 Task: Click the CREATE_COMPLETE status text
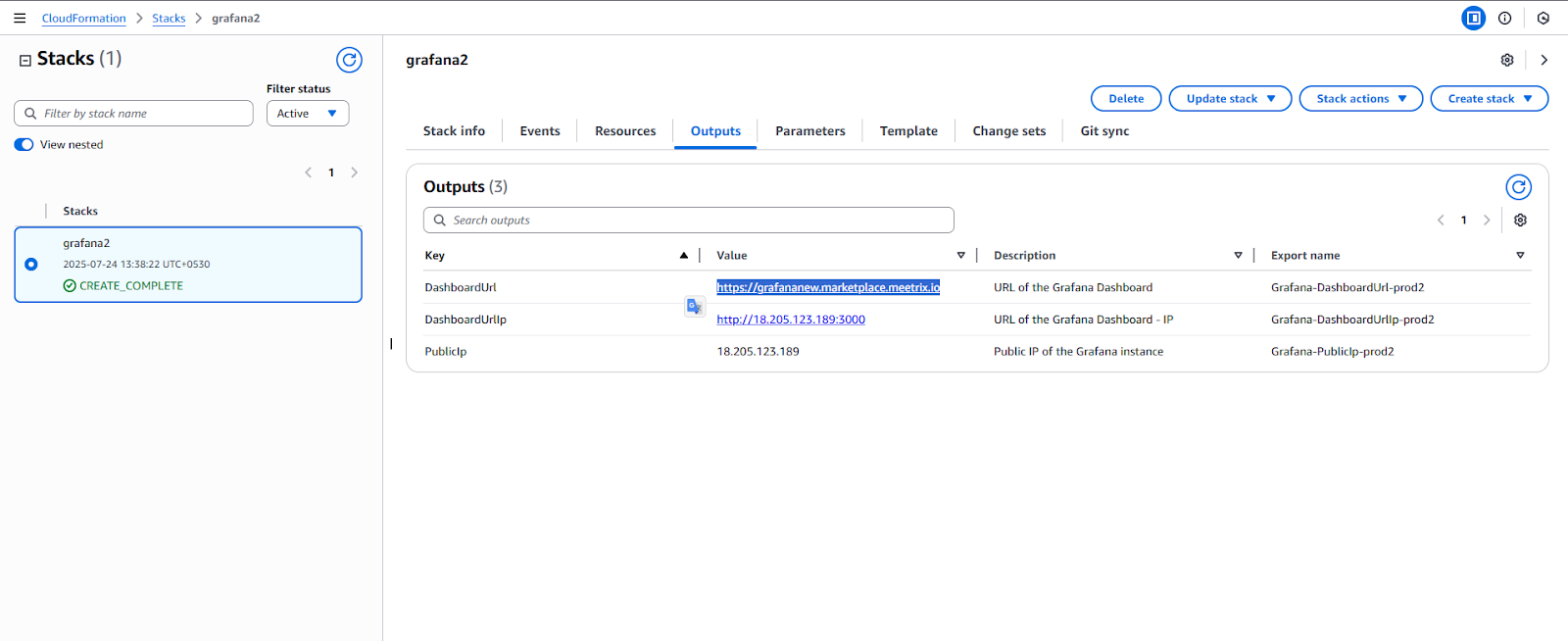click(x=131, y=286)
